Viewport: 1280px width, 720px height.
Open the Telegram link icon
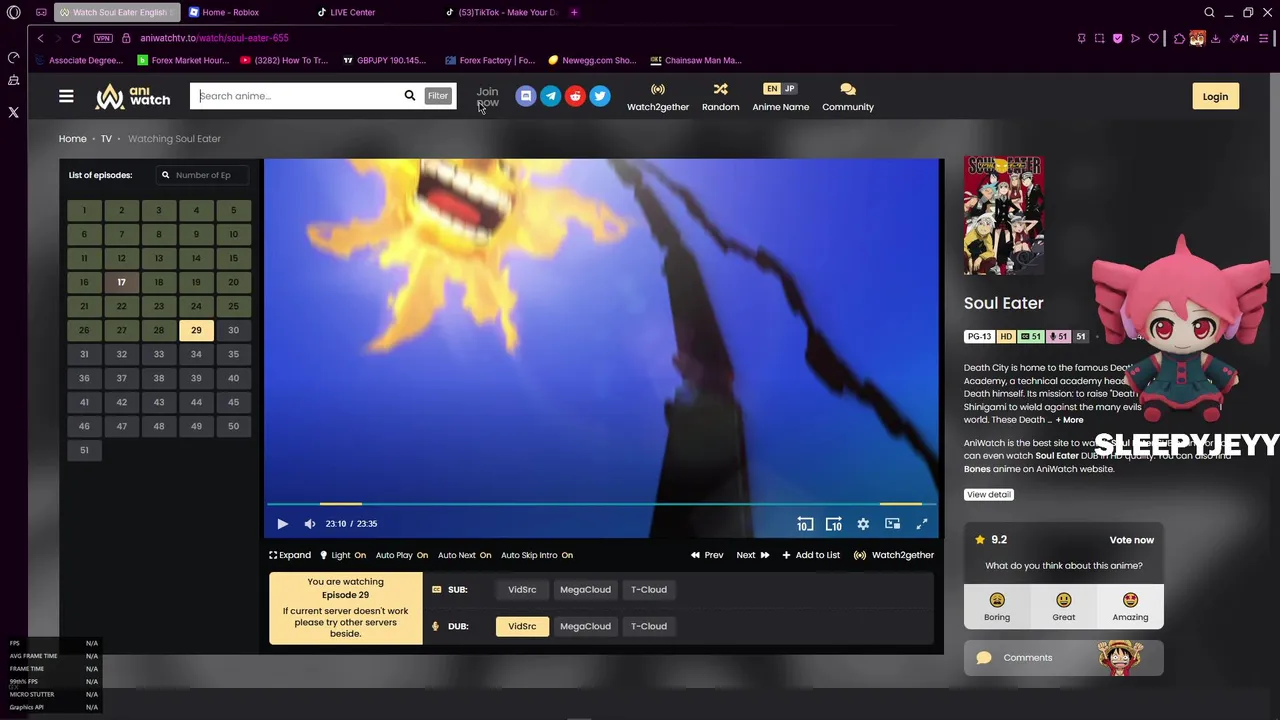coord(550,96)
